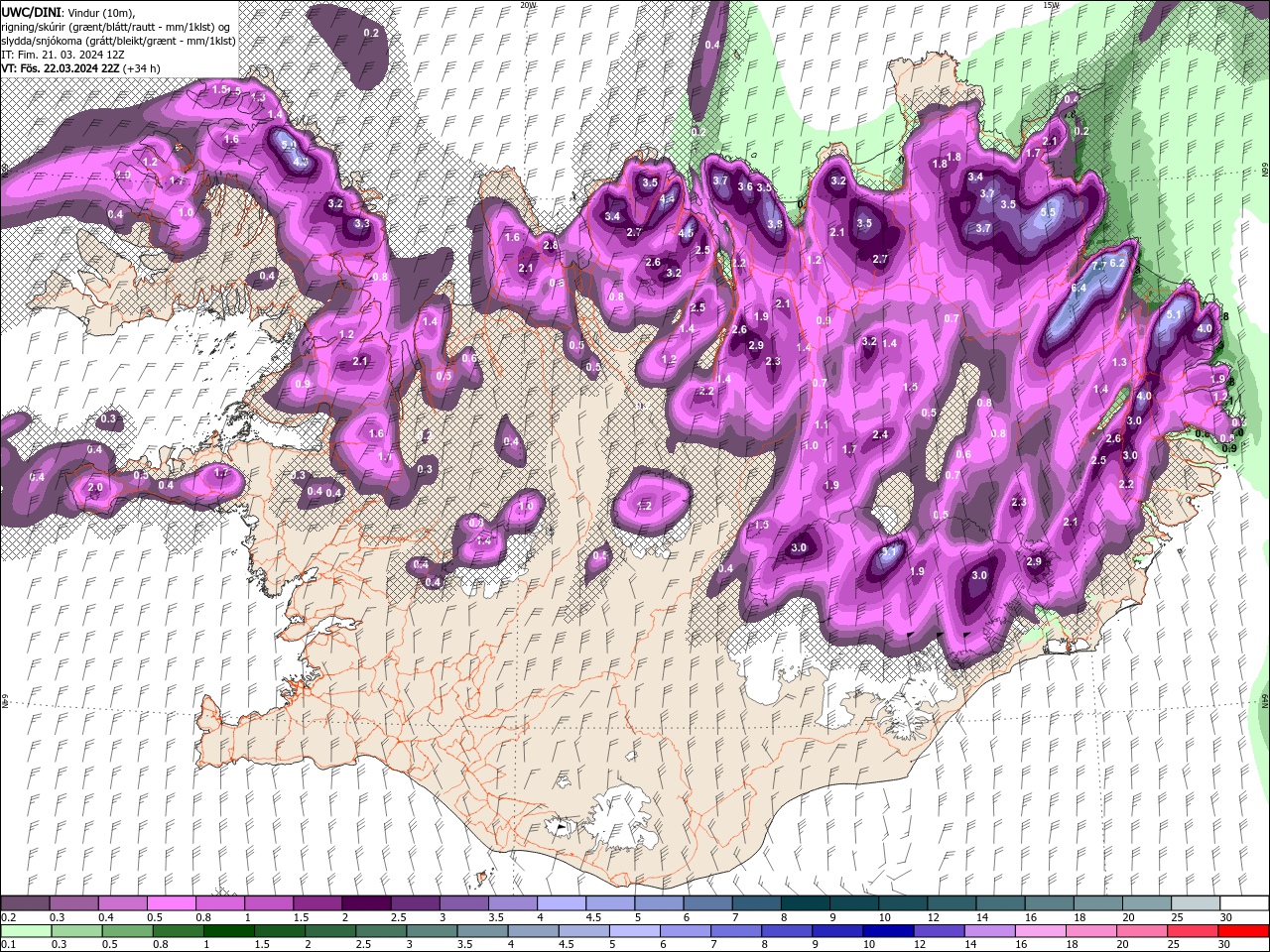Click the 30 label in the lower legend
Screen dimensions: 1270x952
(1225, 945)
